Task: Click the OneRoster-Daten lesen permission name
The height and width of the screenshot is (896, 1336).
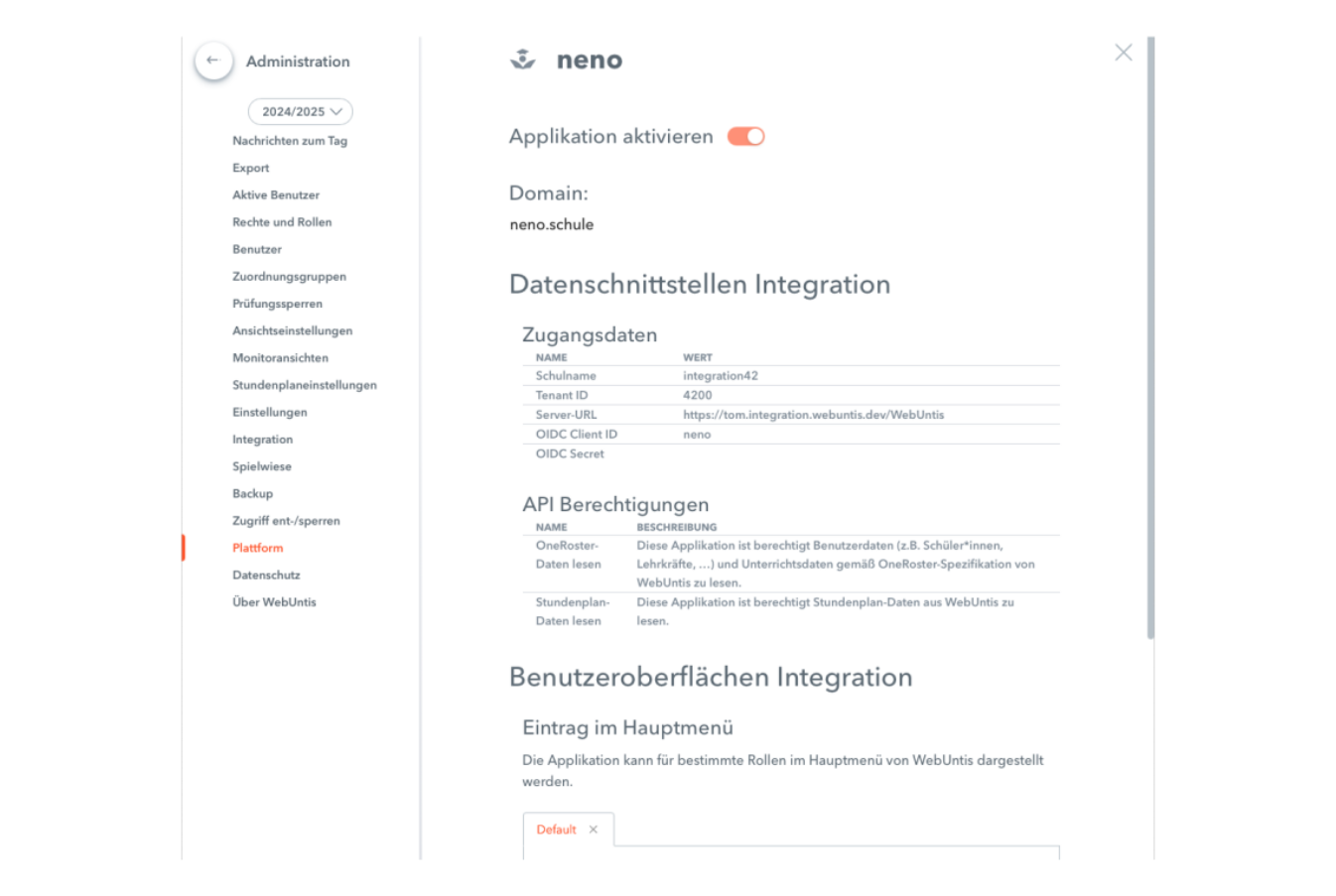Action: [x=569, y=555]
